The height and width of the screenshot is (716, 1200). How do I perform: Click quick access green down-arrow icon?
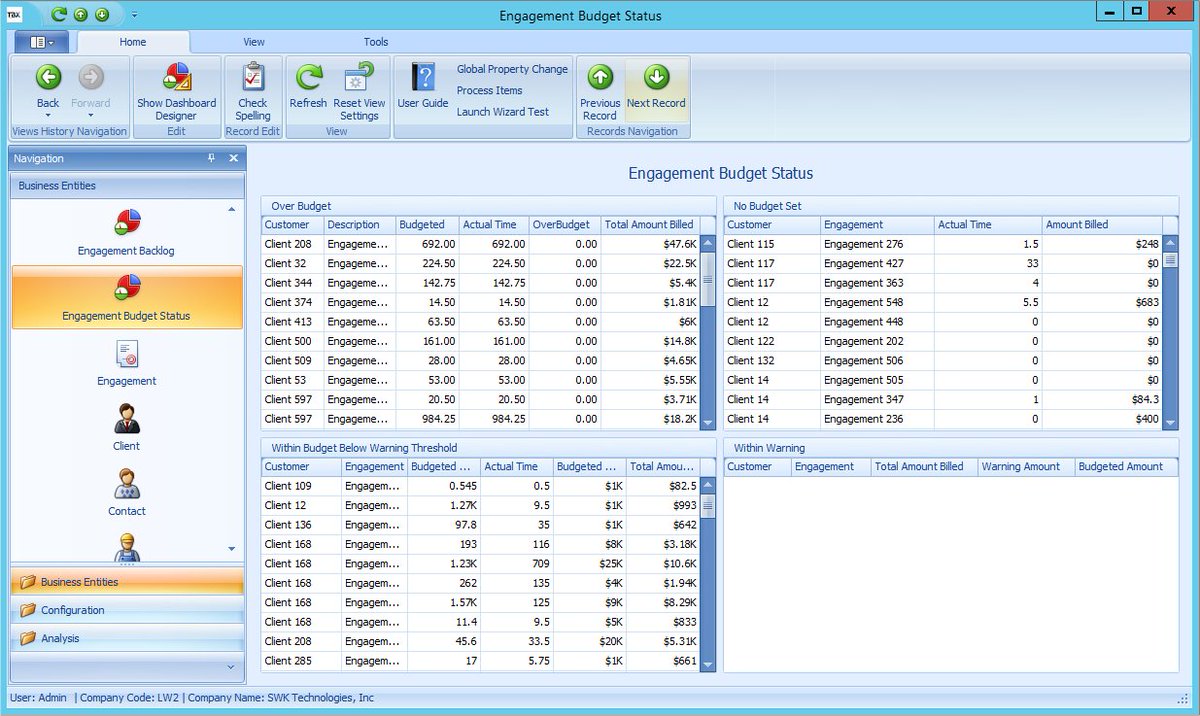(x=102, y=15)
